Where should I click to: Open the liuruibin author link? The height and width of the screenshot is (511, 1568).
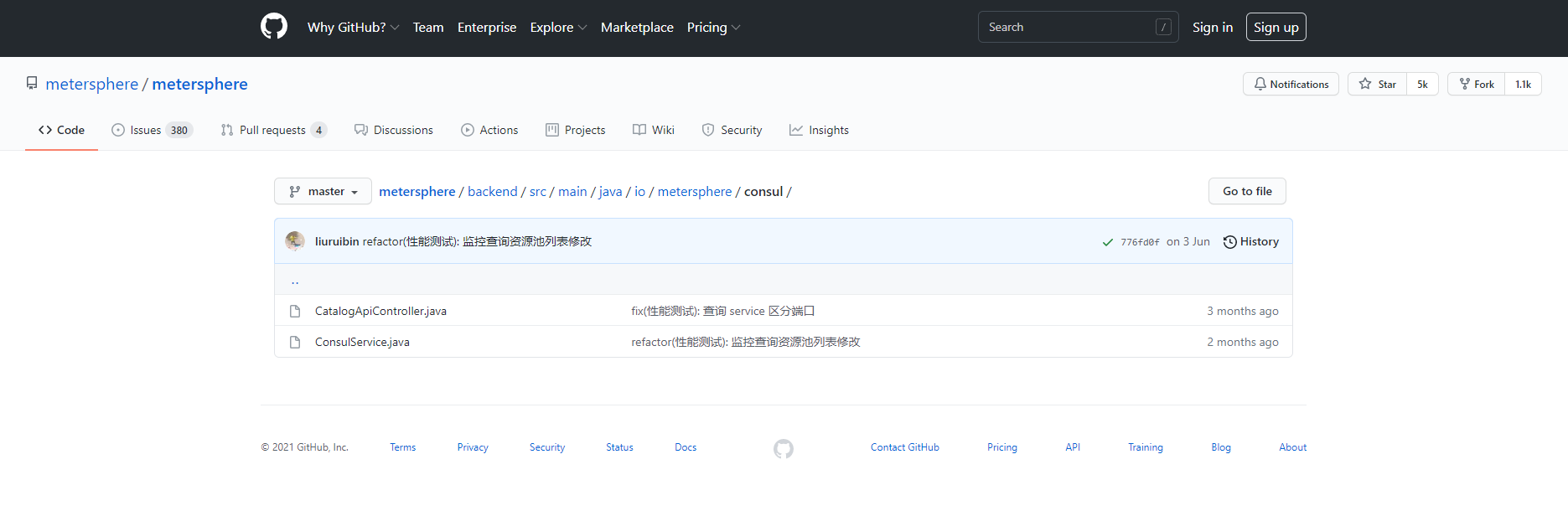[x=337, y=241]
